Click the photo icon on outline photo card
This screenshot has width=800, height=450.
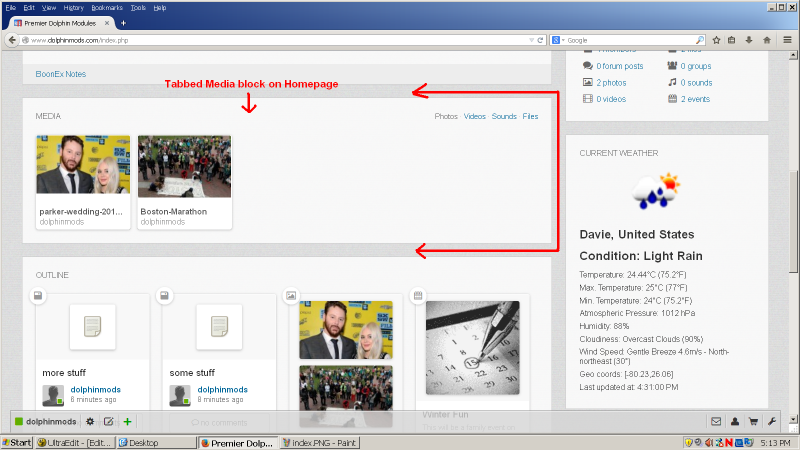pos(291,295)
